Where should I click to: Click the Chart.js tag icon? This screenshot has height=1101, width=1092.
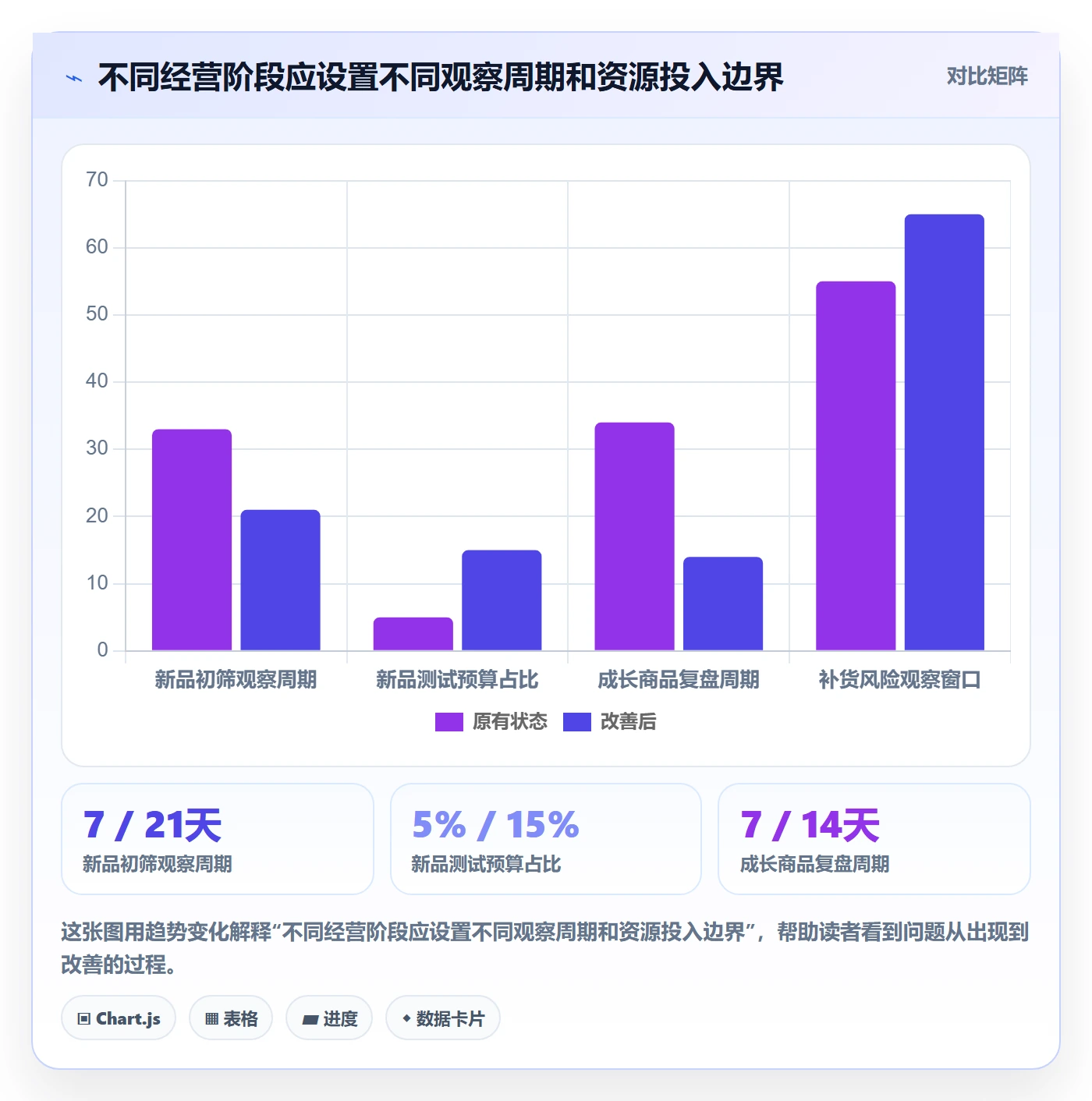point(84,1018)
